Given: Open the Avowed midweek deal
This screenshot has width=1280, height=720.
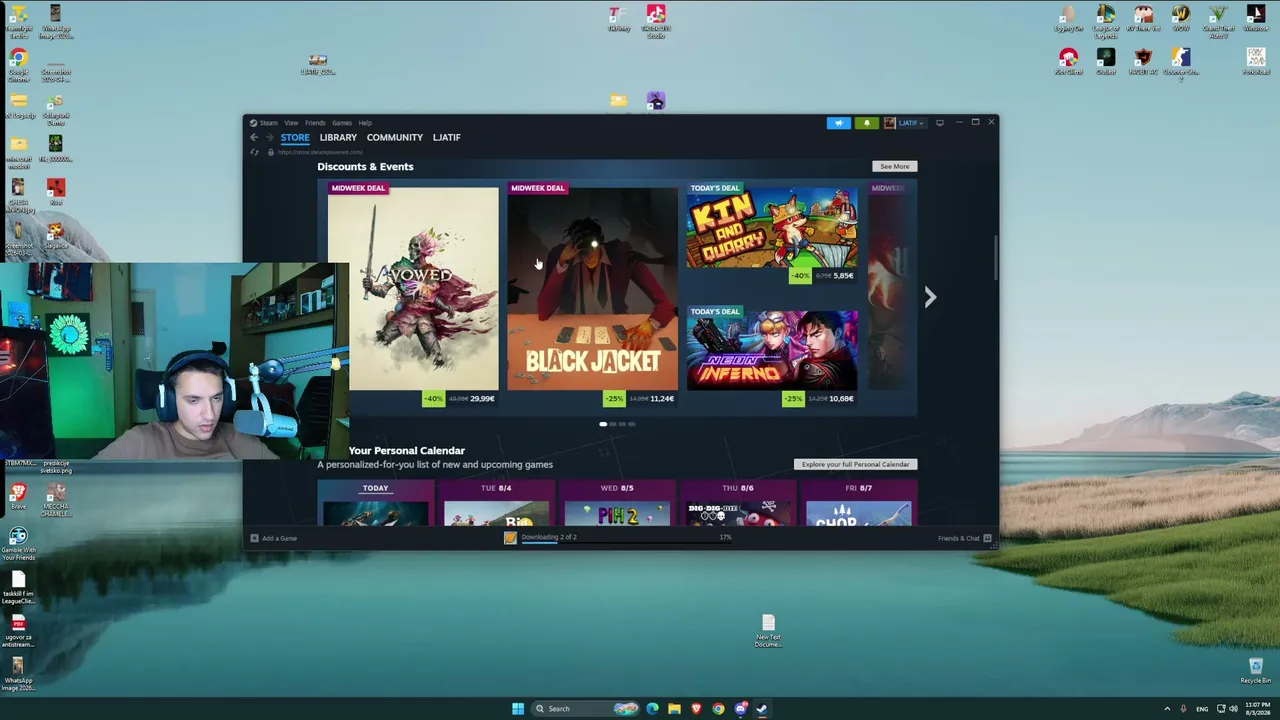Looking at the screenshot, I should coord(413,288).
